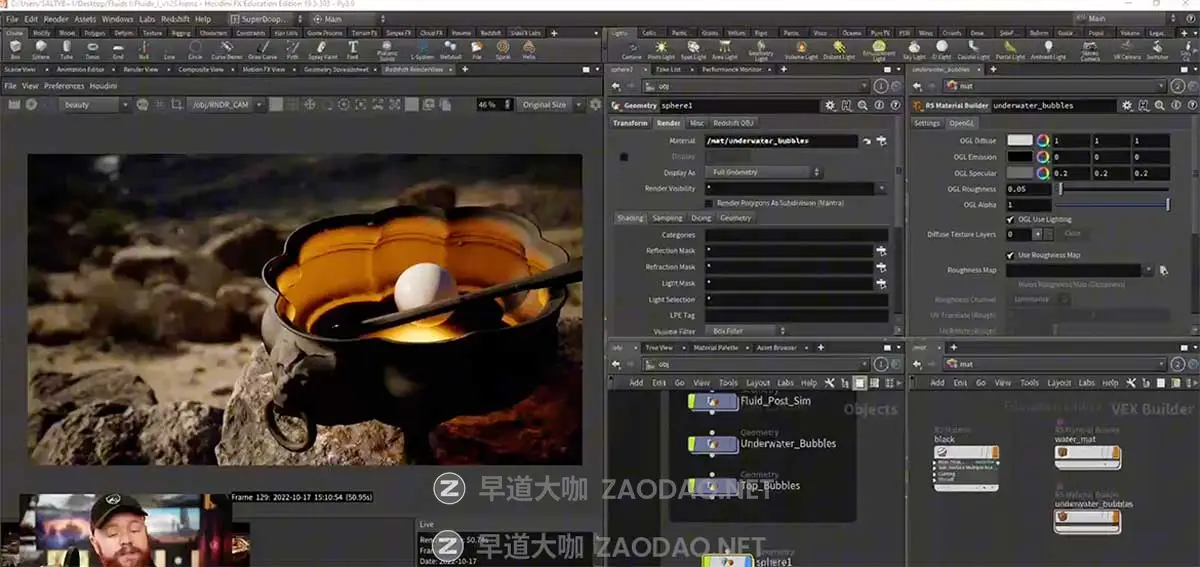Adjust the OGL Alpha slider
Screen dimensions: 1200x567
(x=1113, y=204)
